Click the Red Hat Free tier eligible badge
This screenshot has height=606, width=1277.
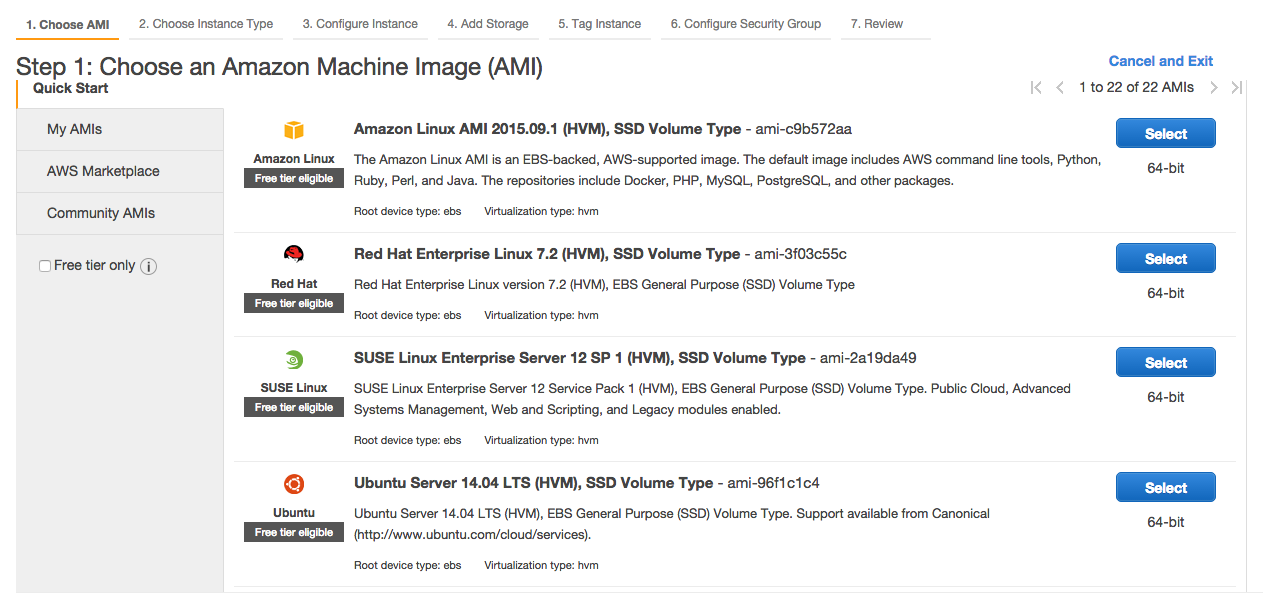click(294, 304)
